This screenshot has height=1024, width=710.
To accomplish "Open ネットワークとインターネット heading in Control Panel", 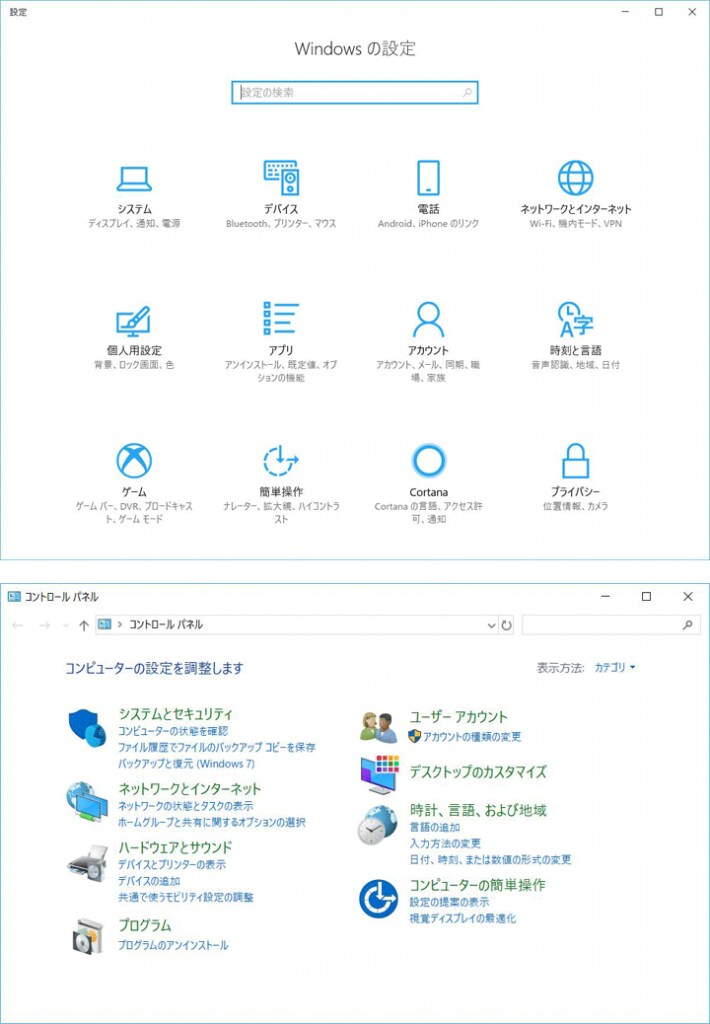I will [x=189, y=788].
